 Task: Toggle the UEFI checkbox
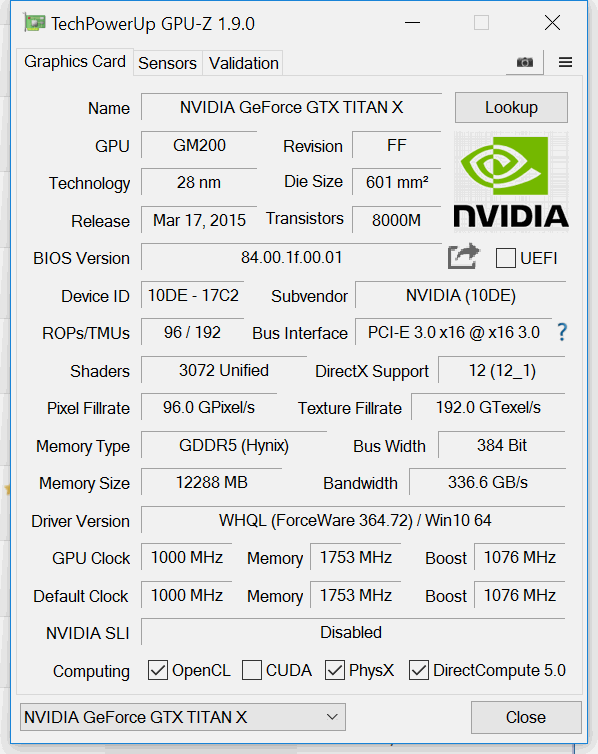pos(506,258)
